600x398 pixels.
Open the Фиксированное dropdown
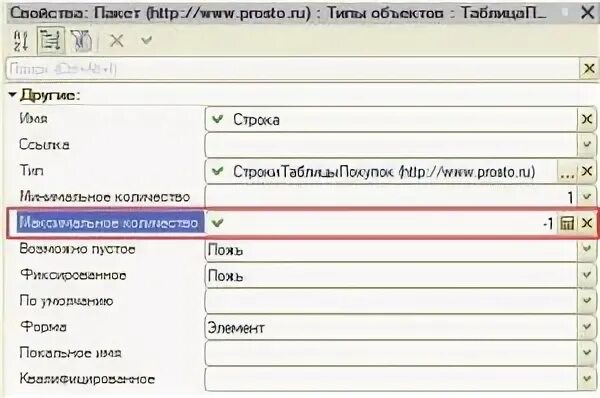[587, 275]
